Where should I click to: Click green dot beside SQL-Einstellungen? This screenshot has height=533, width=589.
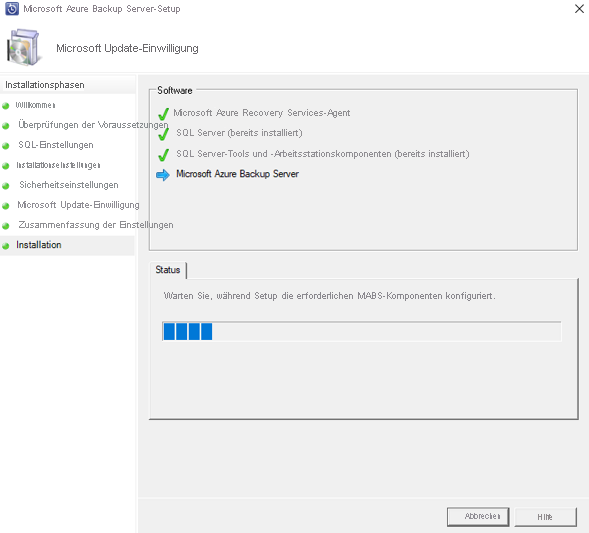coord(6,146)
